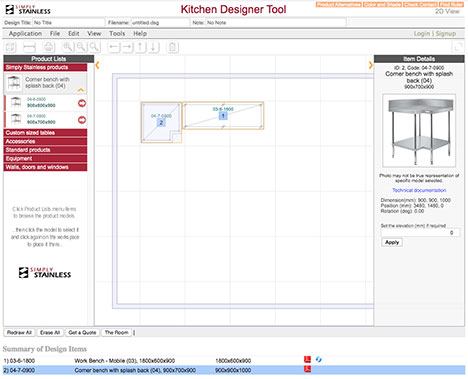Expand the Custom sized tables section
Screen dimensions: 468x379
pos(45,133)
